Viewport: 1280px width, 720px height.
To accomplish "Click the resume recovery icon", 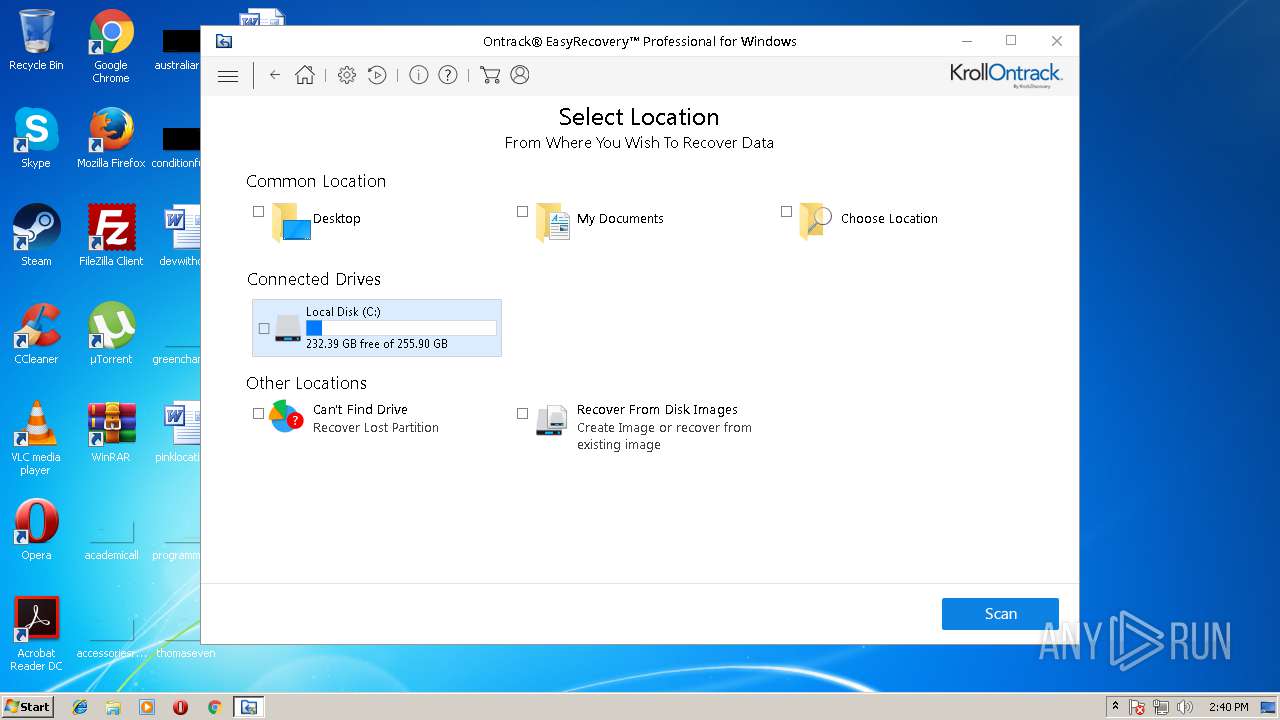I will click(x=377, y=75).
